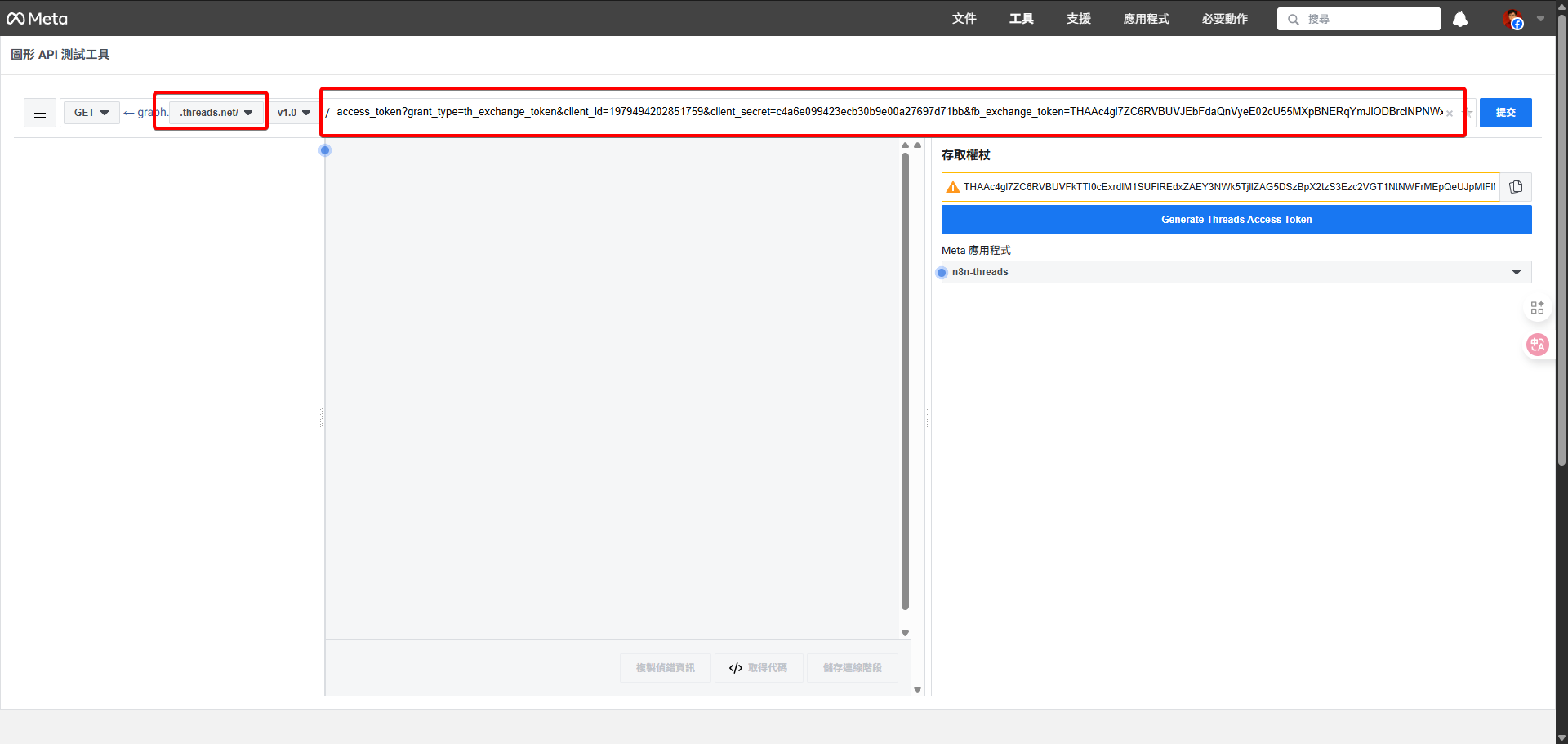Click Generate Threads Access Token
The height and width of the screenshot is (744, 1568).
click(1236, 220)
